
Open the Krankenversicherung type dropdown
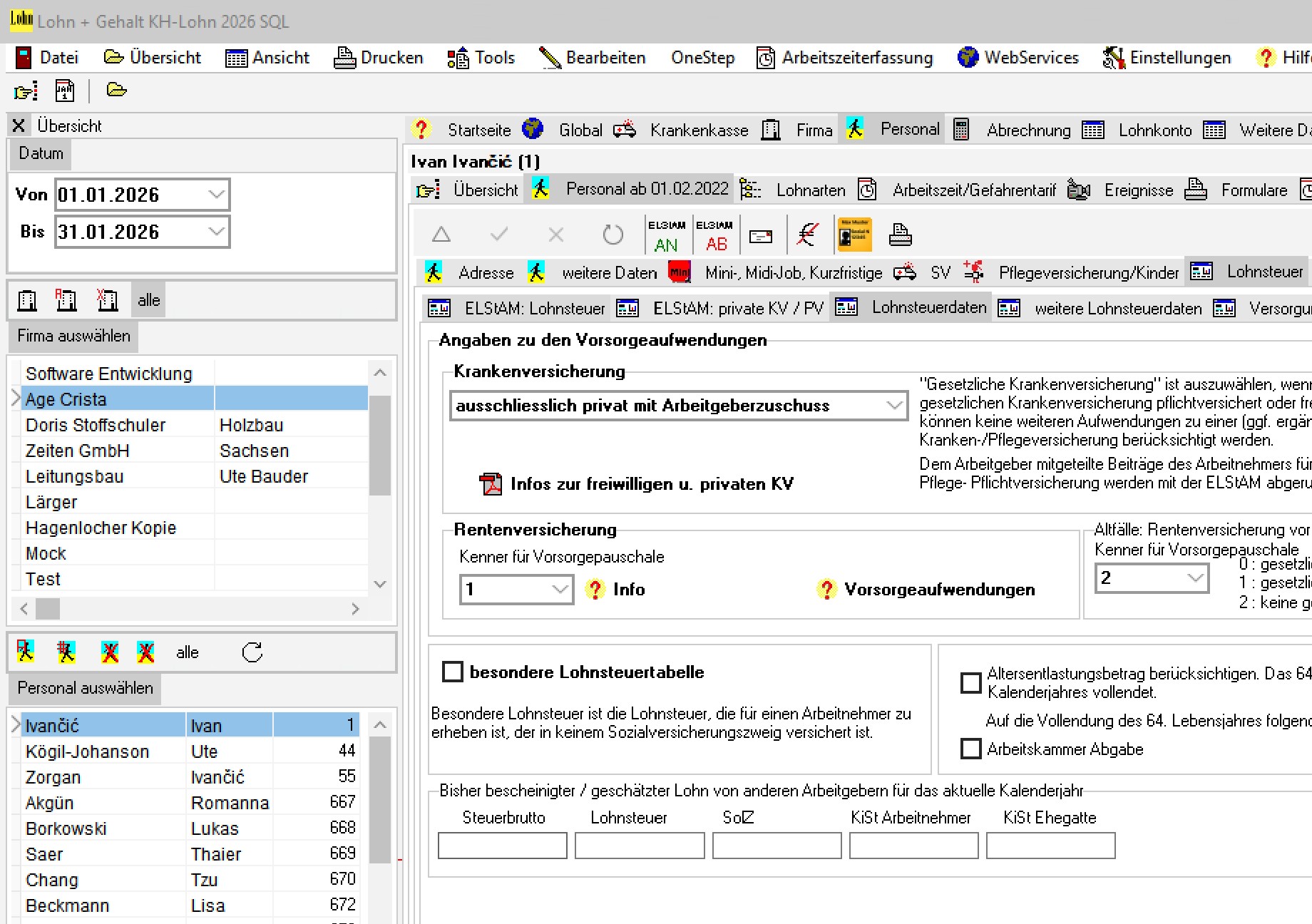point(894,406)
